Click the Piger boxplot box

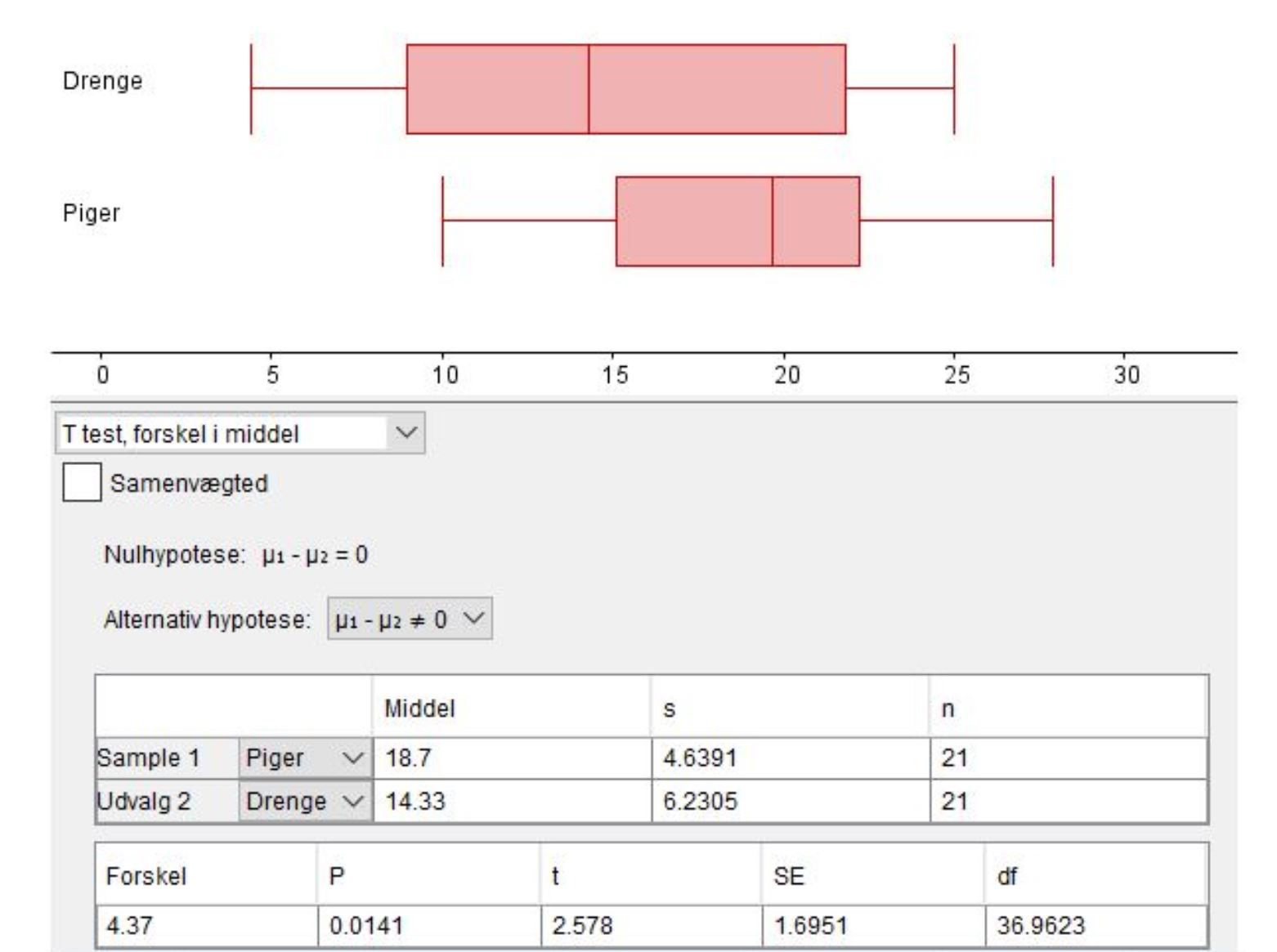(737, 221)
